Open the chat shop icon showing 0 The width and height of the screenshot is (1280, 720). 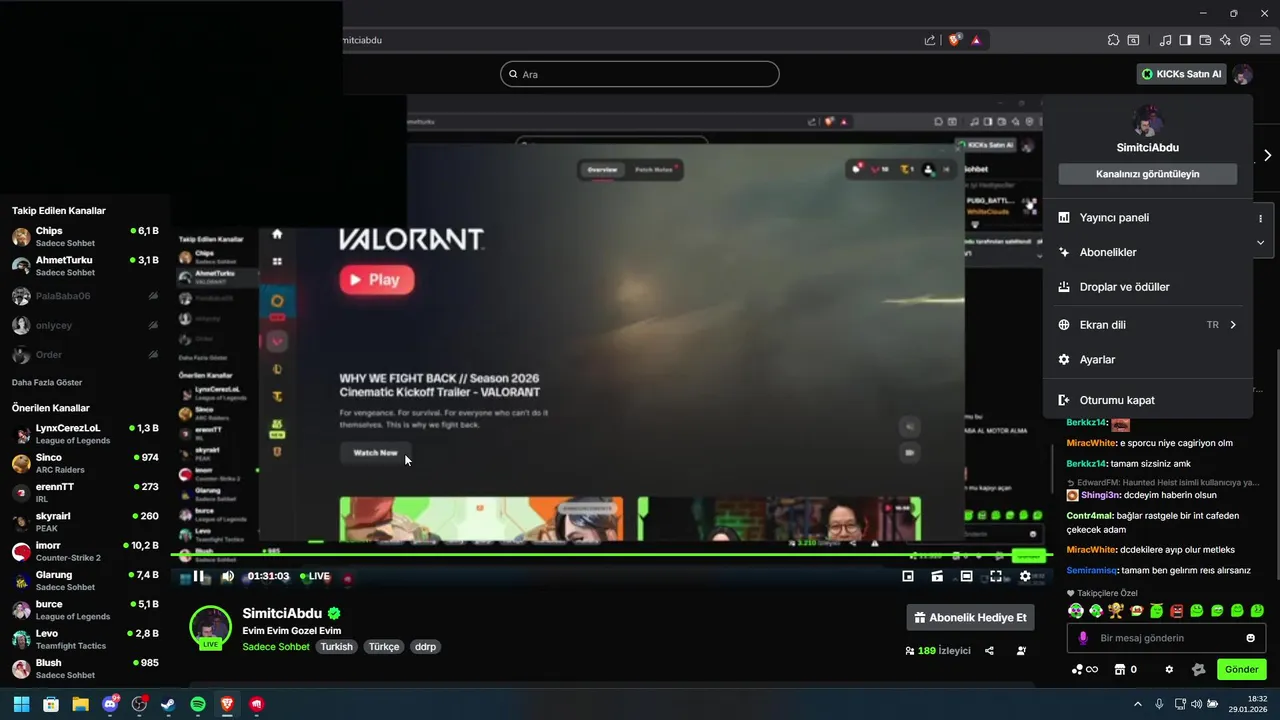click(1125, 669)
